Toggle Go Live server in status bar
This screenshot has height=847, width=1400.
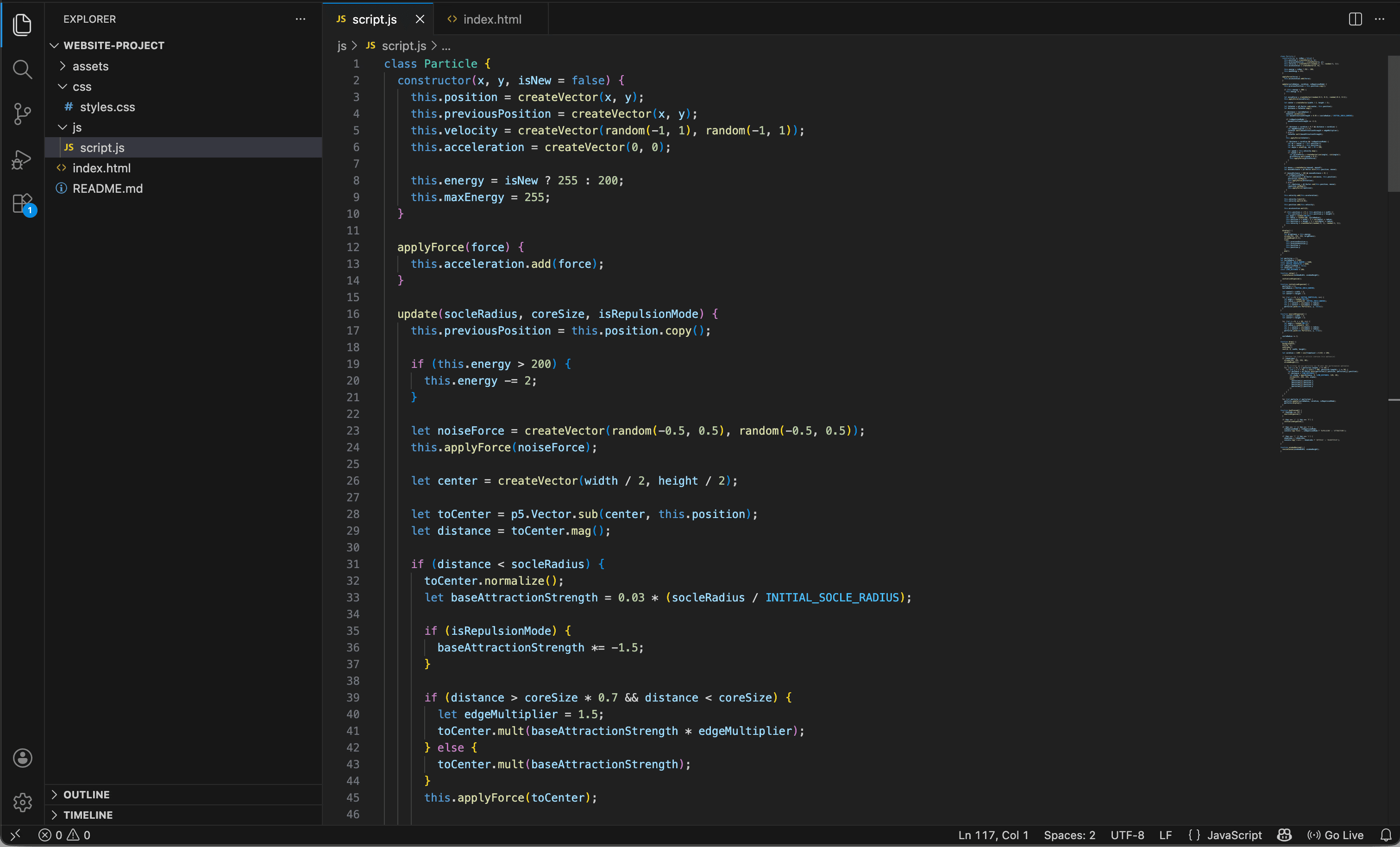click(1335, 834)
